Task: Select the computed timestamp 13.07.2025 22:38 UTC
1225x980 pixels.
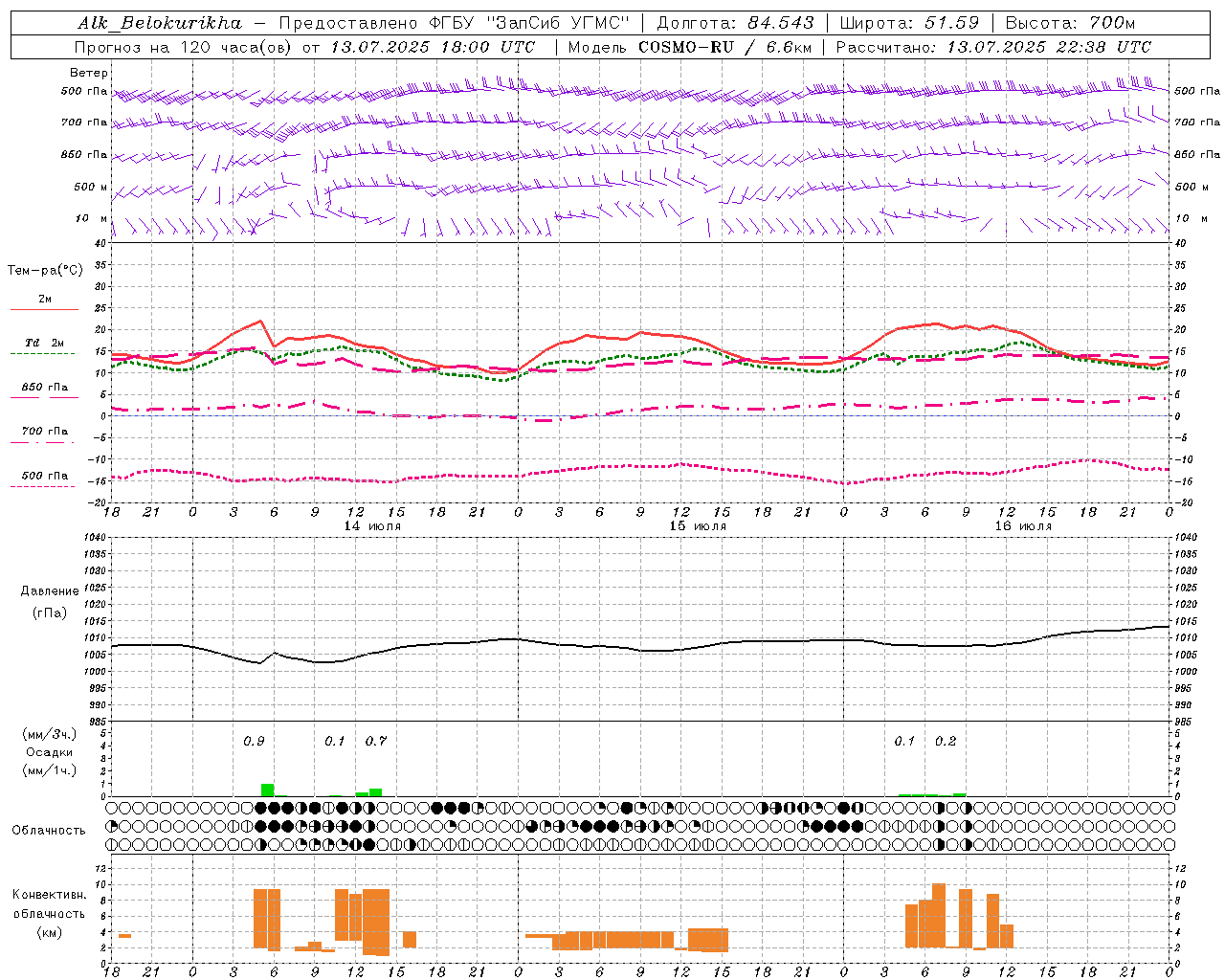Action: pos(1049,47)
